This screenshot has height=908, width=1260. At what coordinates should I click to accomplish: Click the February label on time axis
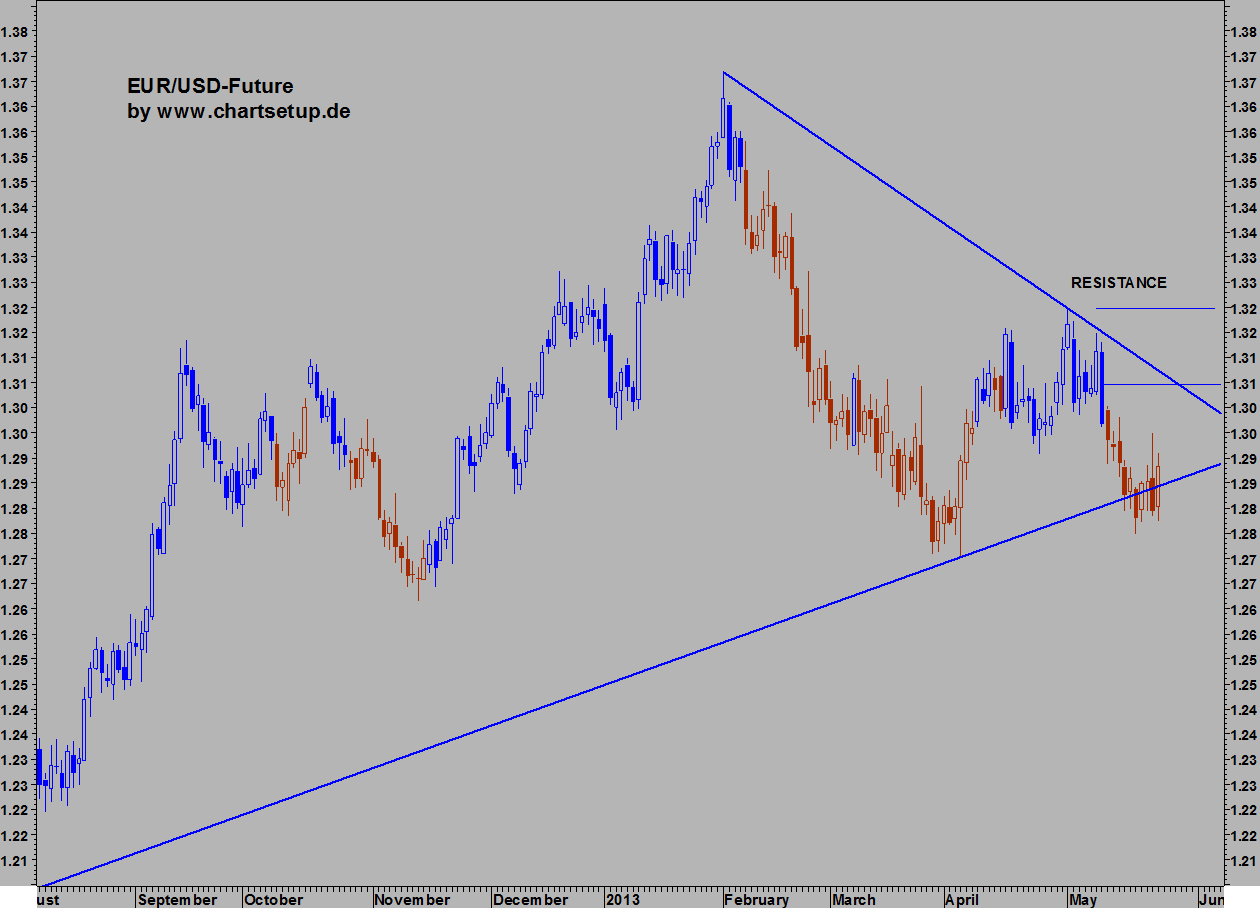pyautogui.click(x=758, y=899)
